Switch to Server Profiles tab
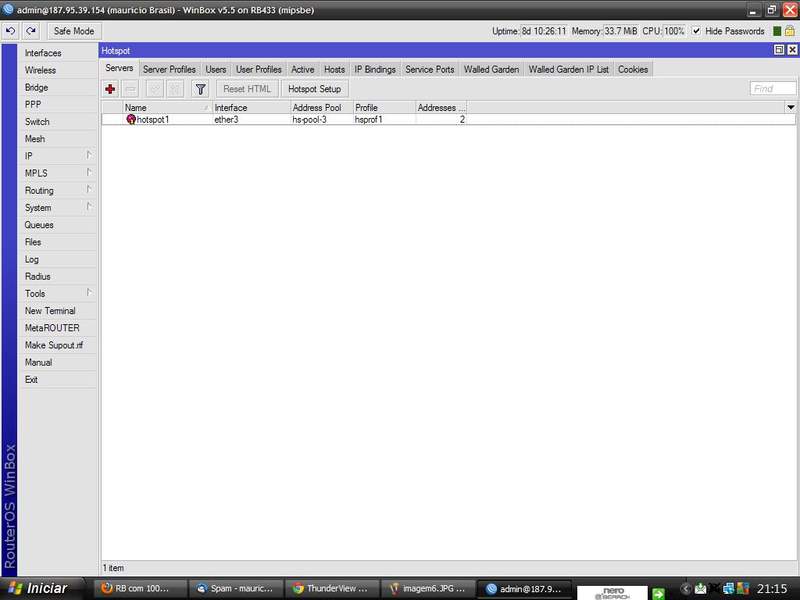800x600 pixels. [x=169, y=69]
